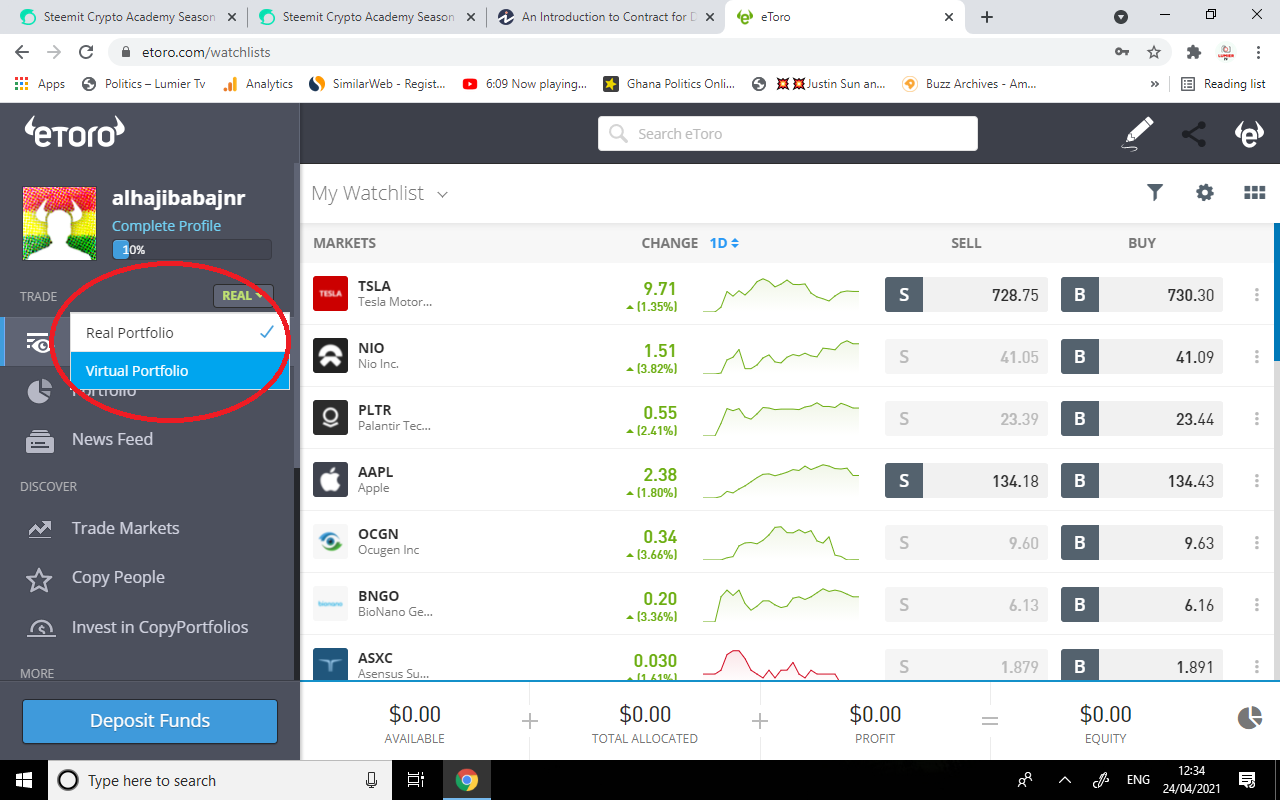The width and height of the screenshot is (1280, 800).
Task: Open News Feed in the sidebar
Action: [112, 440]
